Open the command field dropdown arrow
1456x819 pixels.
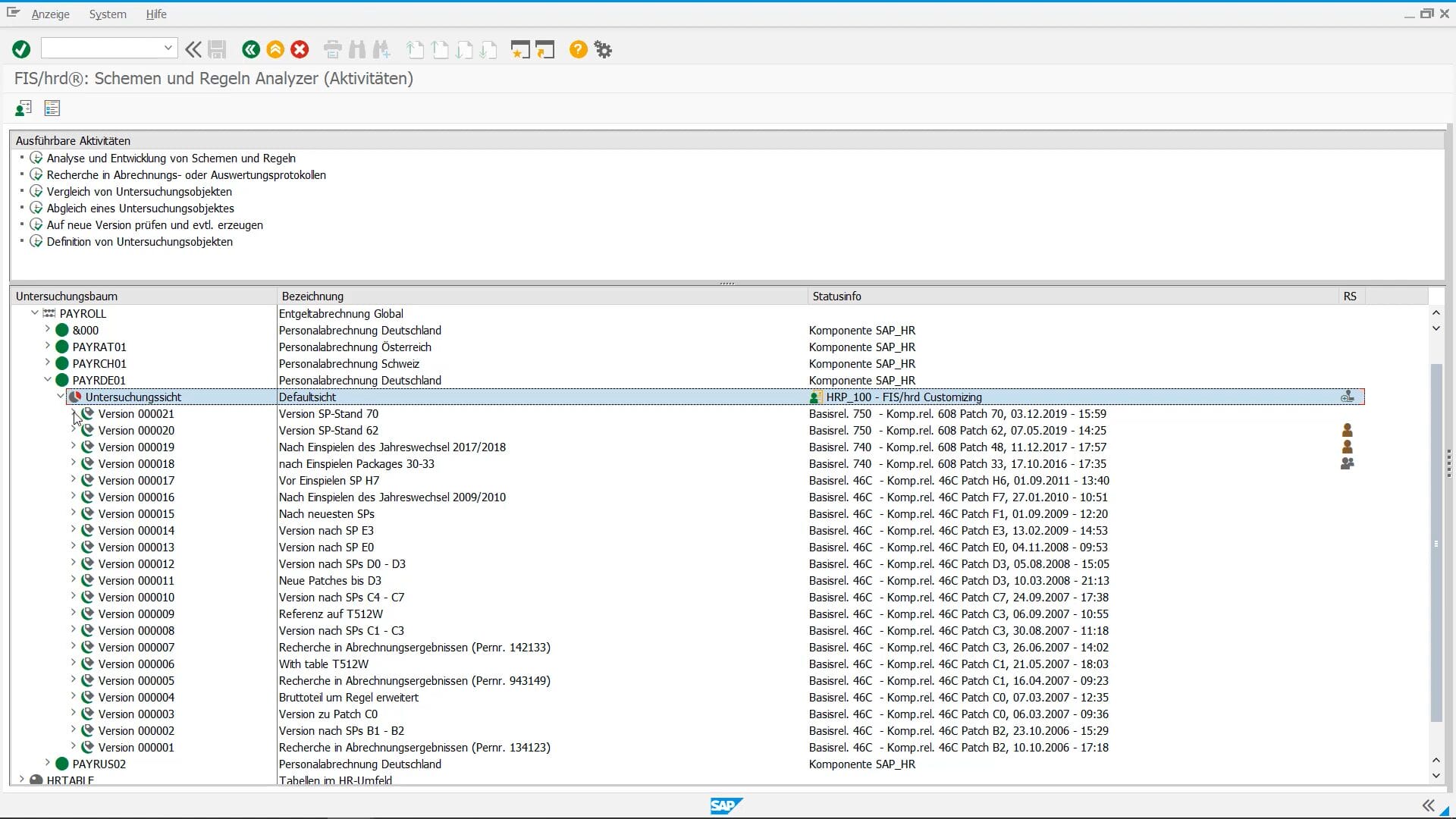pyautogui.click(x=168, y=48)
